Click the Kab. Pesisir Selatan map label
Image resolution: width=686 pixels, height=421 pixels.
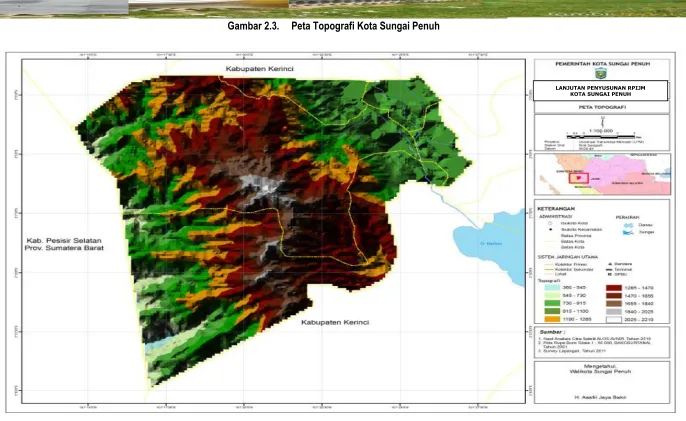(x=64, y=244)
